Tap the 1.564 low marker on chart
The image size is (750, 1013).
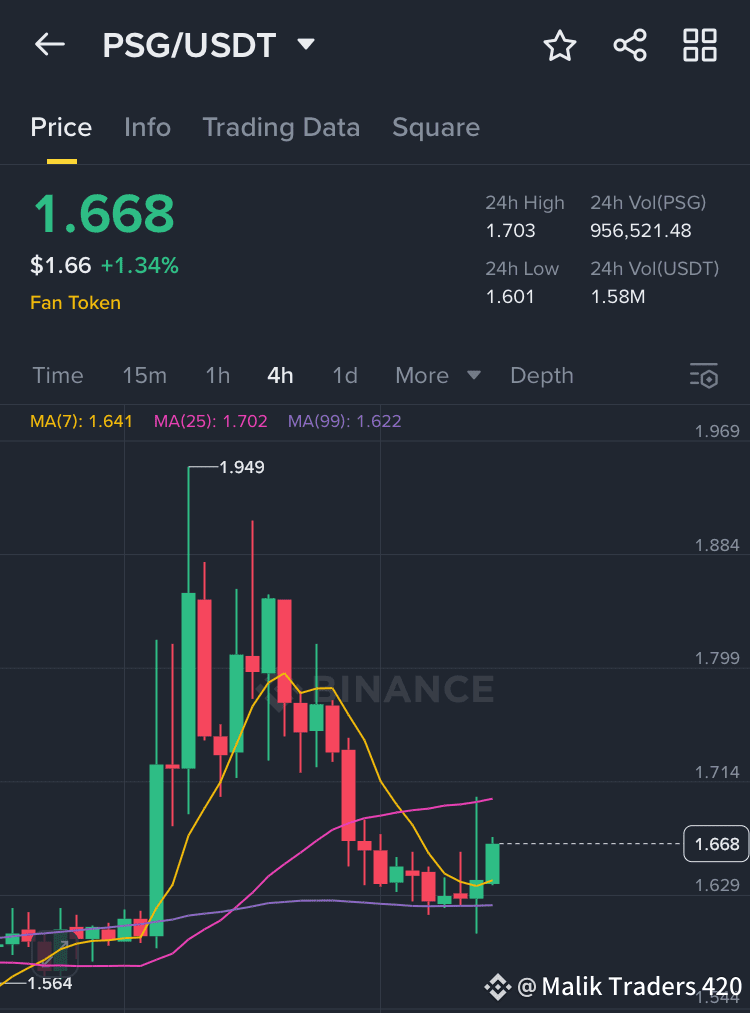50,983
